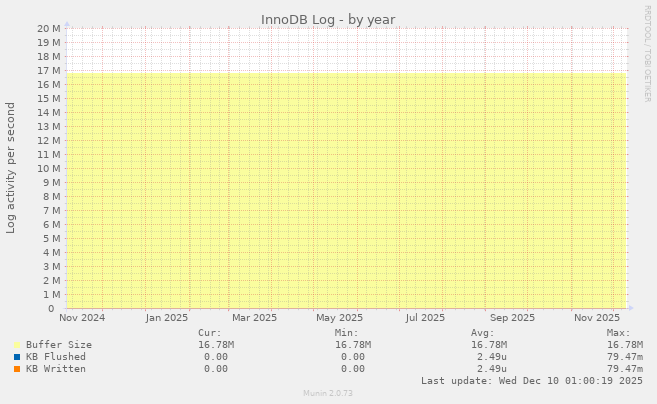Click the blue KB Flushed legend swatch
Viewport: 657px width, 404px height.
(x=17, y=357)
